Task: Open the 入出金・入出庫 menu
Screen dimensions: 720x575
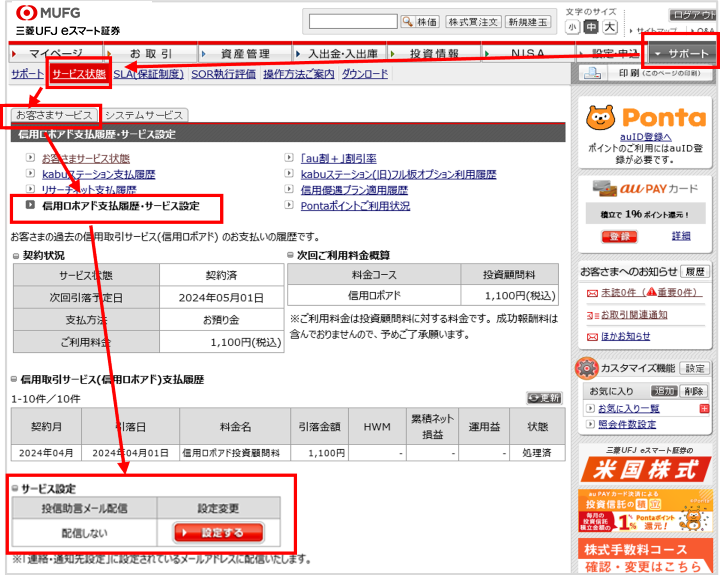Action: click(340, 53)
